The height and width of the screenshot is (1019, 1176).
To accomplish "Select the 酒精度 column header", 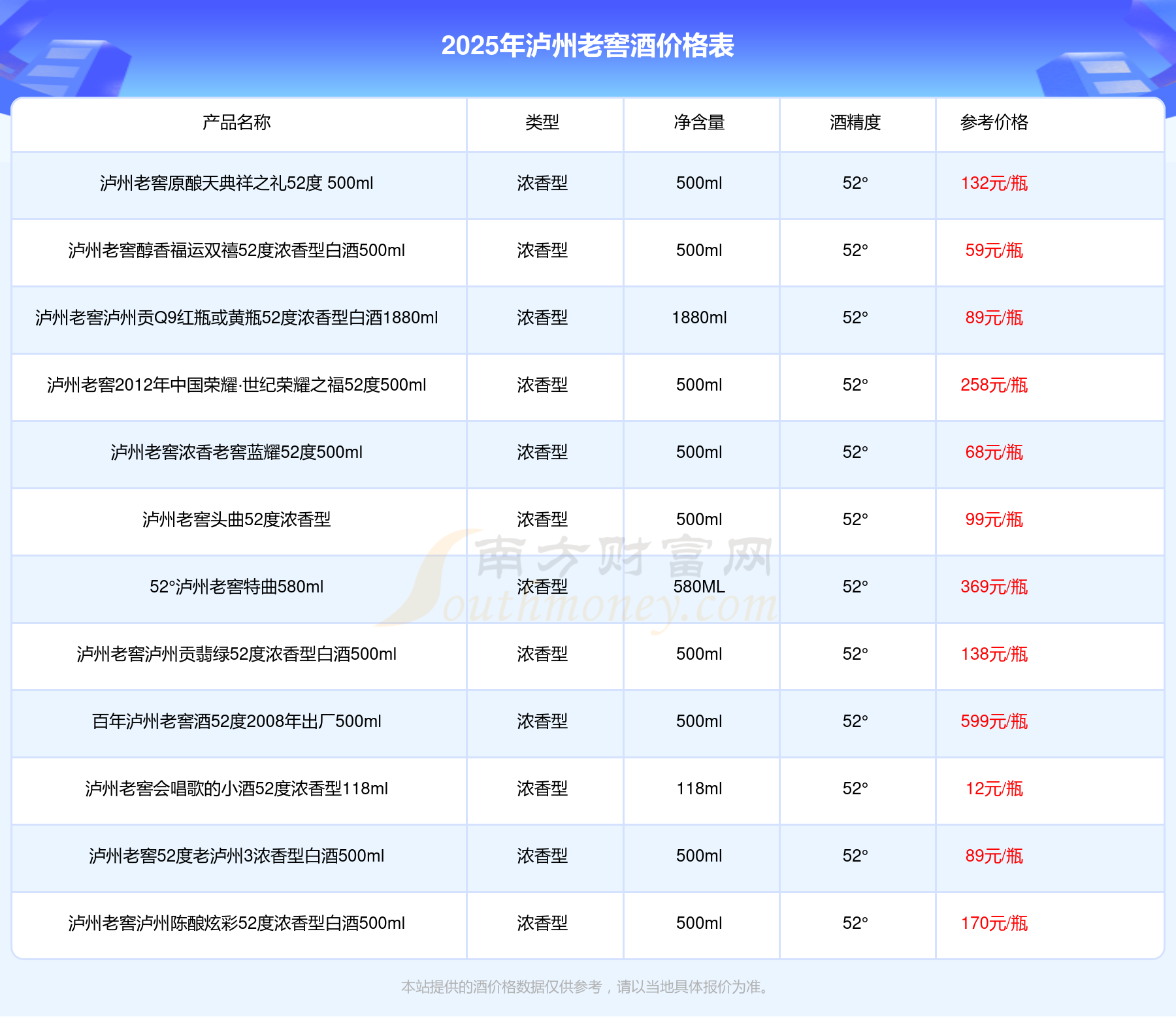I will pos(855,122).
